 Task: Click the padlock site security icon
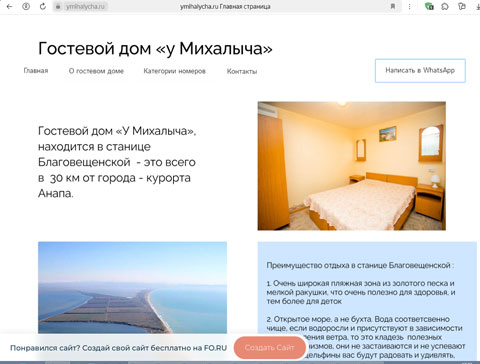click(58, 6)
